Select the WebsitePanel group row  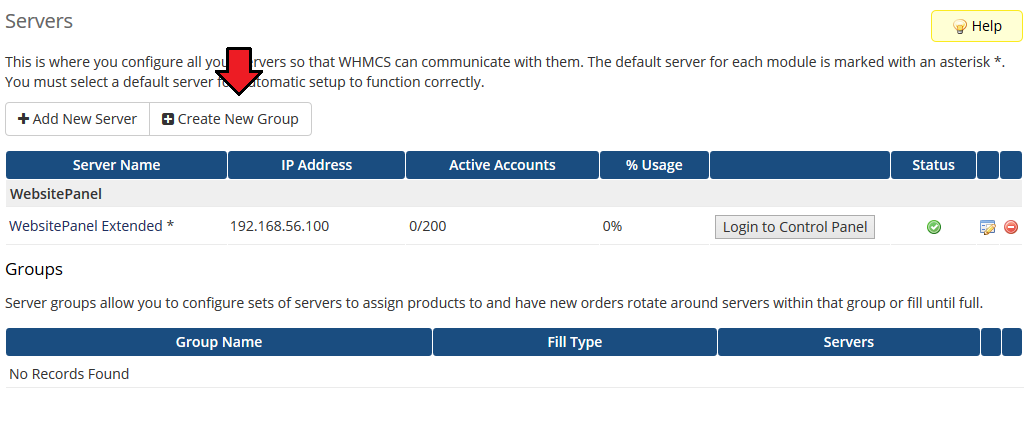point(513,194)
